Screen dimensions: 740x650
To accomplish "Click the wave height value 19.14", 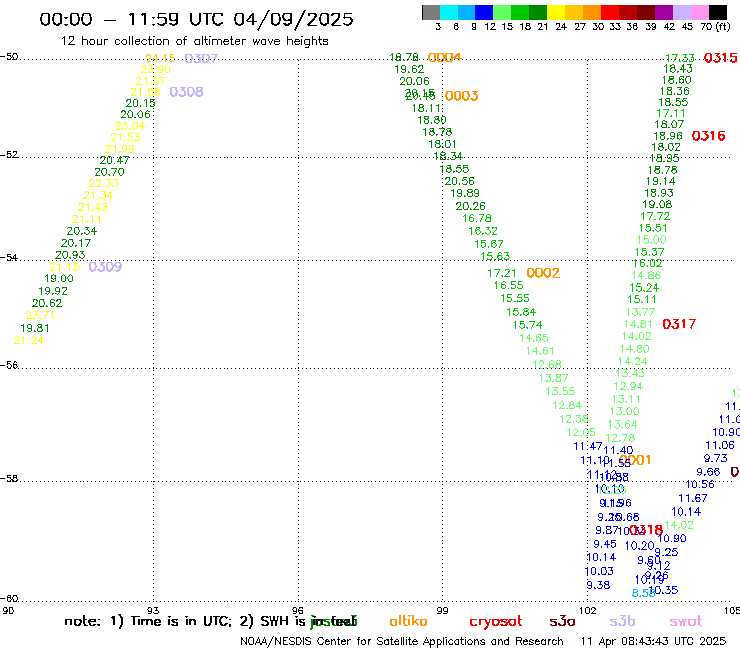I will coord(661,181).
